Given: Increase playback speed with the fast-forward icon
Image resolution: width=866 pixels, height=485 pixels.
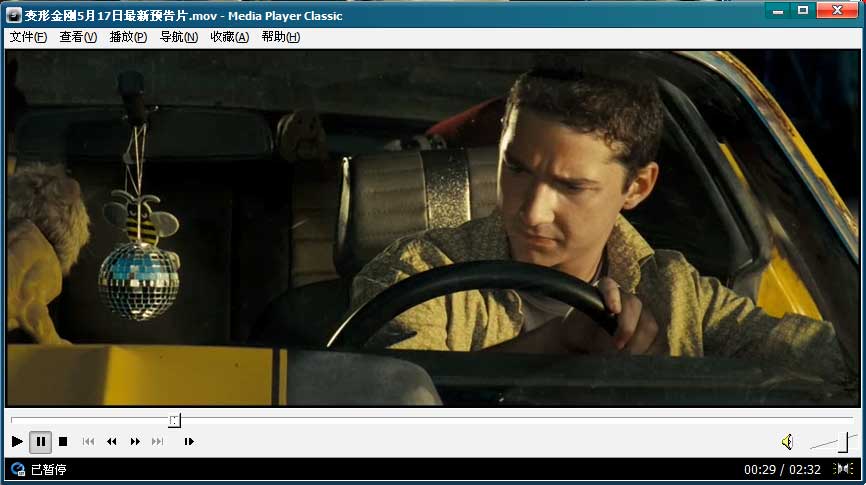Looking at the screenshot, I should pos(135,441).
